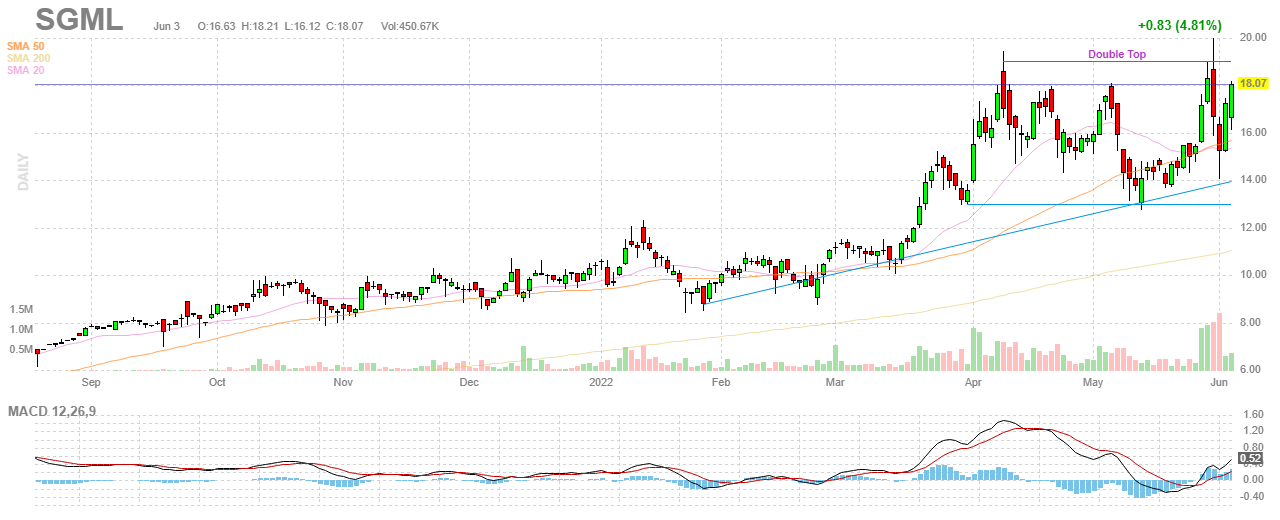
Task: Click the 0.52 MACD value tag
Action: [1250, 459]
